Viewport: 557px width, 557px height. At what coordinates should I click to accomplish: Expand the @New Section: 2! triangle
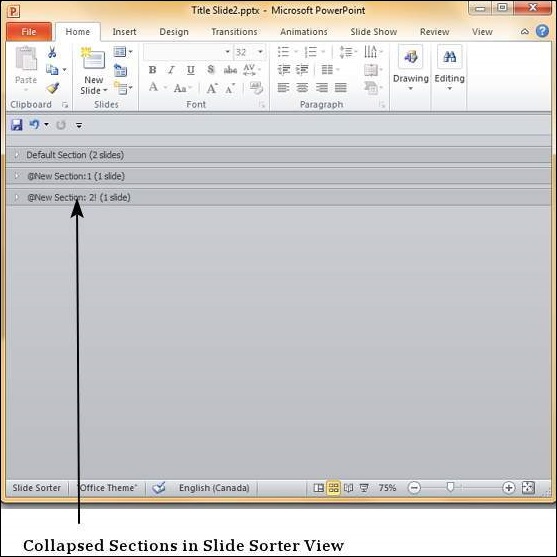point(16,197)
